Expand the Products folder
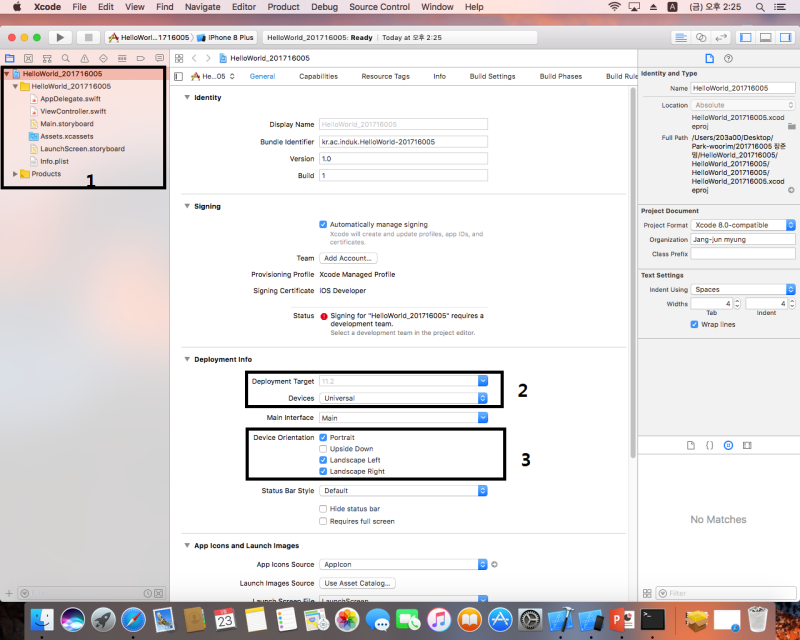800x640 pixels. pyautogui.click(x=15, y=174)
